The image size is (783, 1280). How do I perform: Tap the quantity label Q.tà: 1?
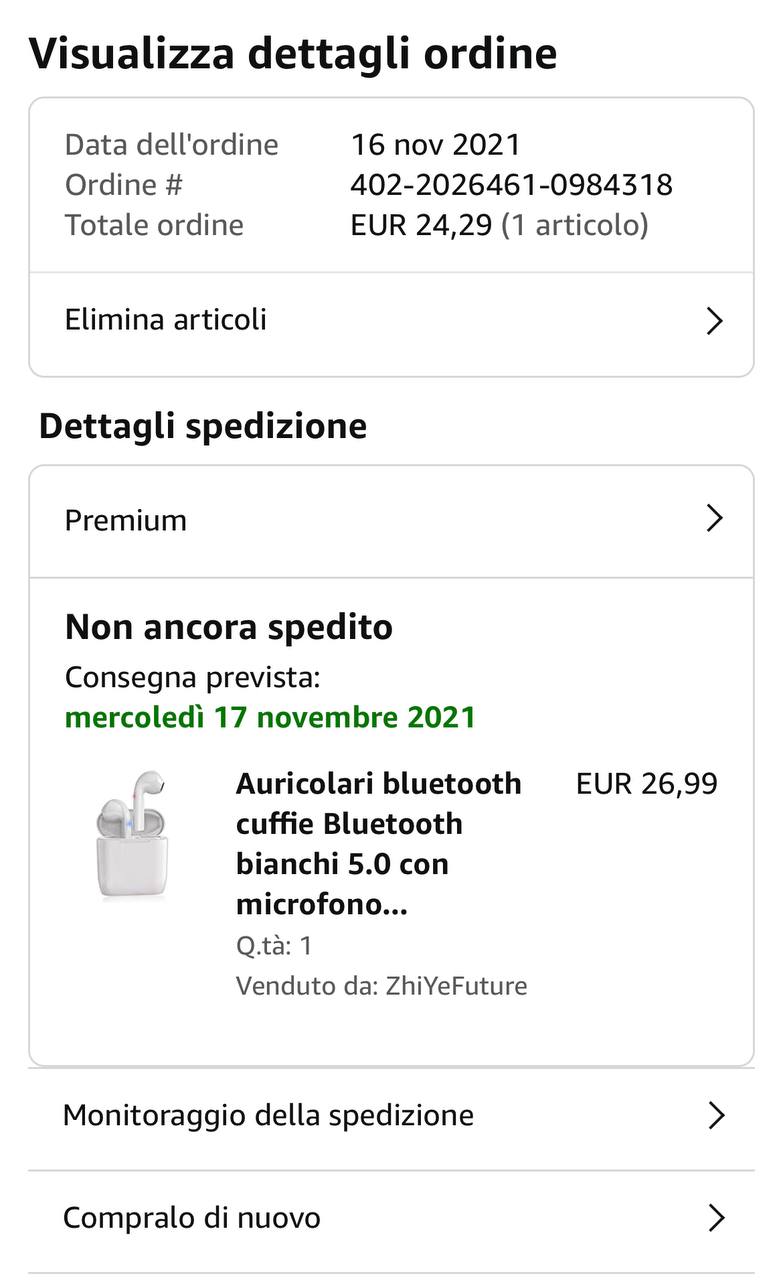coord(274,945)
